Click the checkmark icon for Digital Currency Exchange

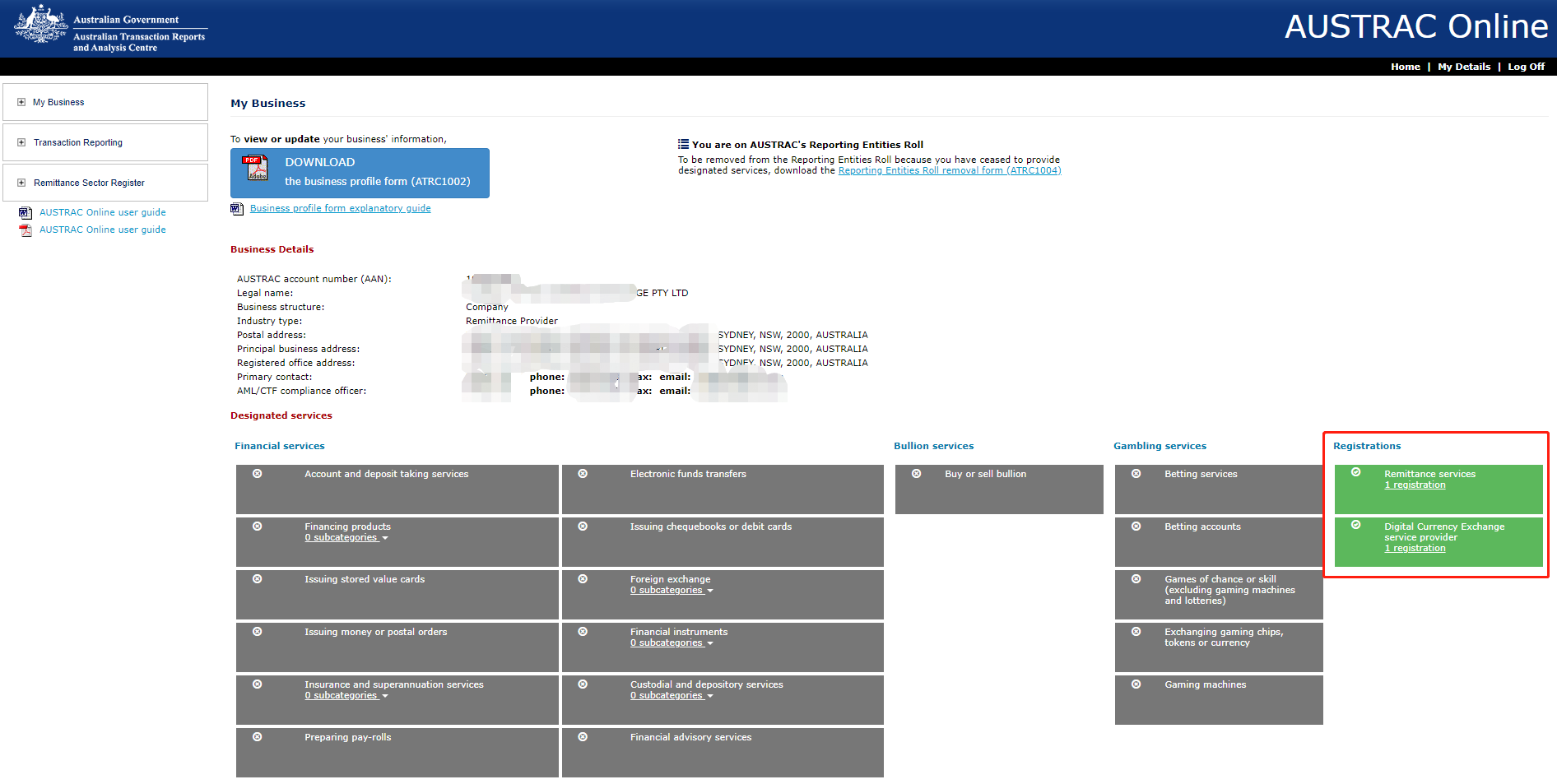point(1355,525)
